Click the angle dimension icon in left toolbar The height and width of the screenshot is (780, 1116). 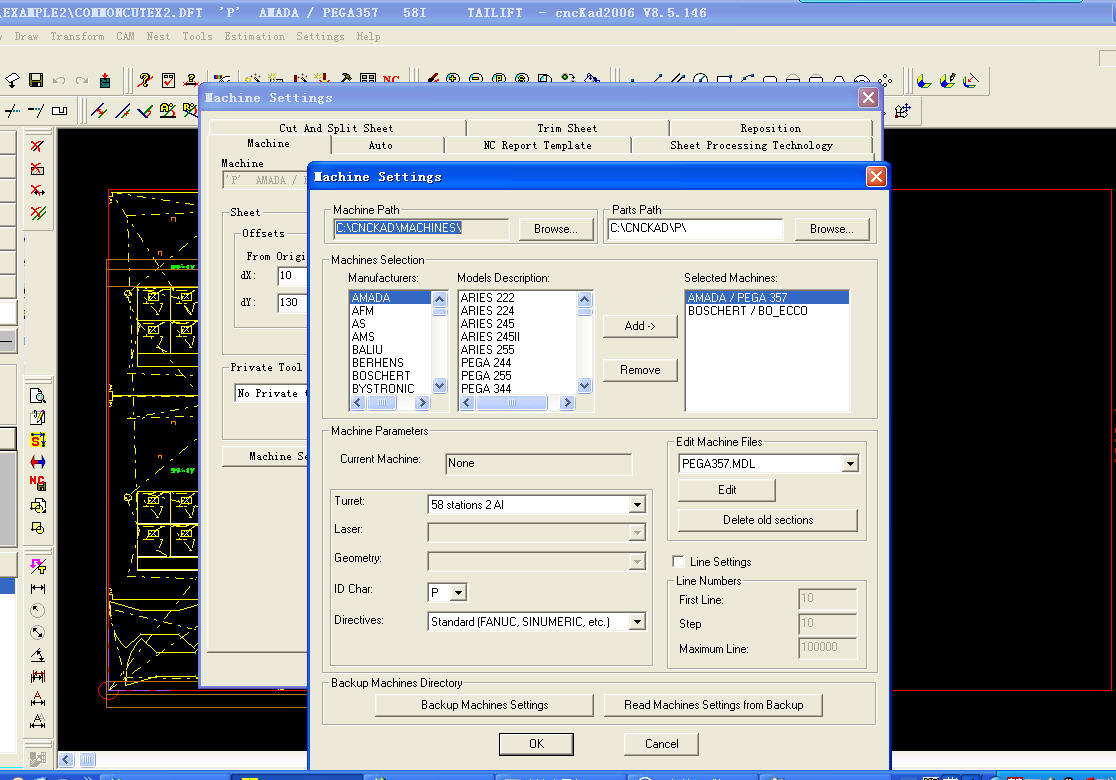tap(38, 655)
